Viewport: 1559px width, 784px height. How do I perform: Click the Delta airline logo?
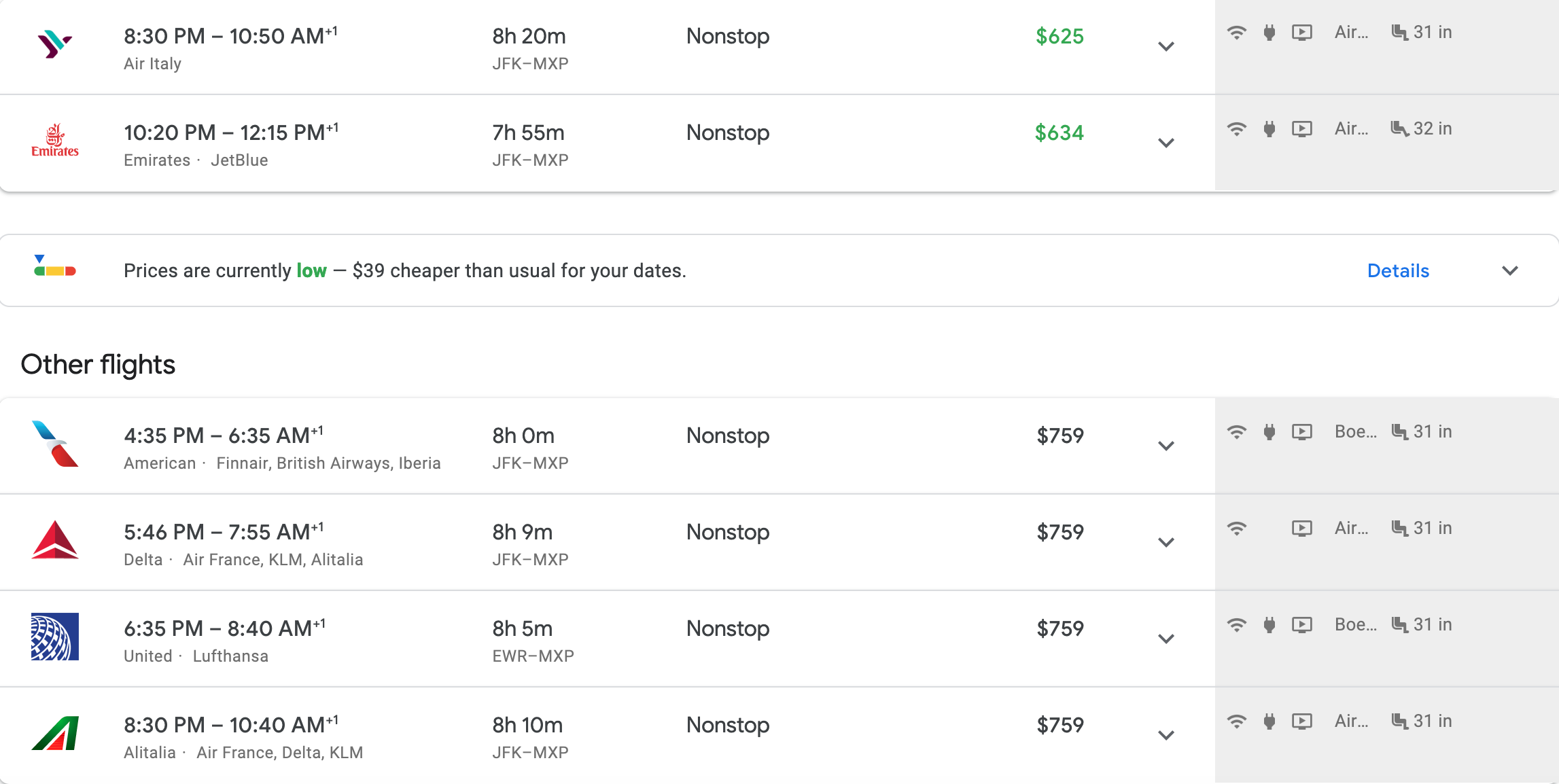tap(55, 541)
